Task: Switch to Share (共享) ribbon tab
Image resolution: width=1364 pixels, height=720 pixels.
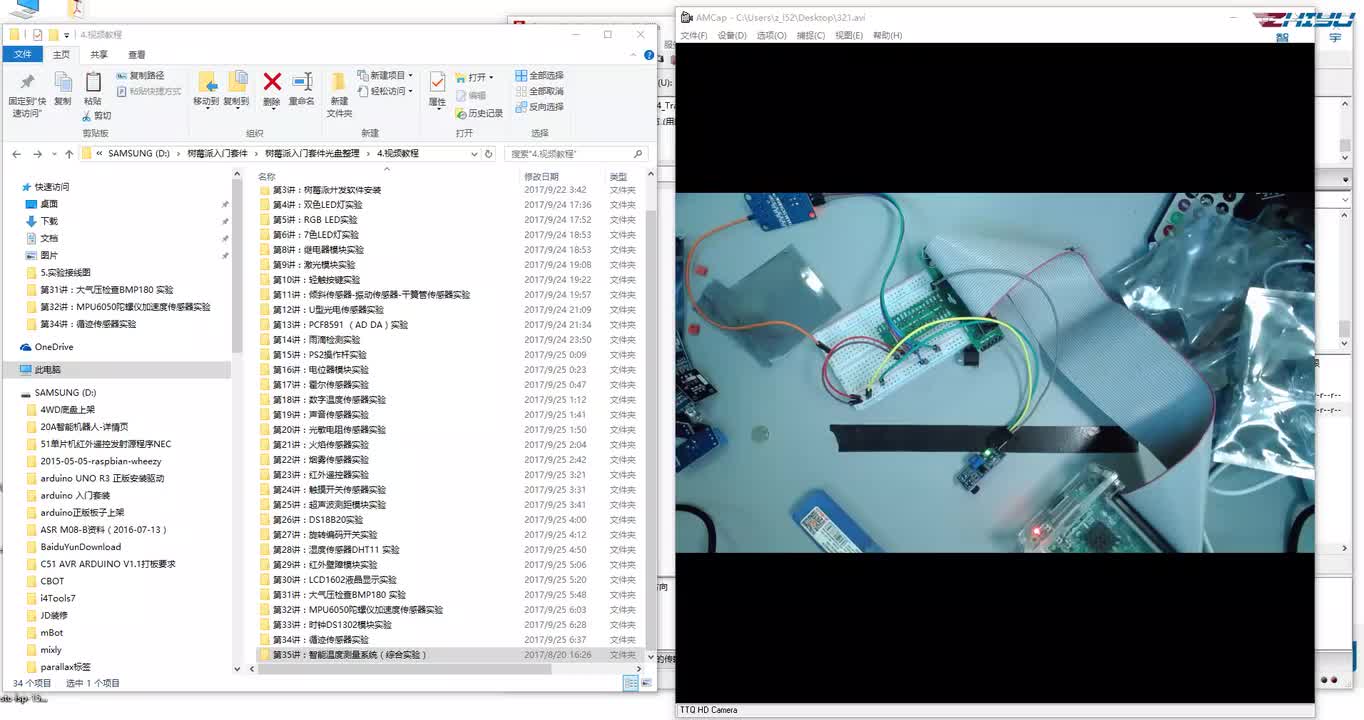Action: point(99,55)
